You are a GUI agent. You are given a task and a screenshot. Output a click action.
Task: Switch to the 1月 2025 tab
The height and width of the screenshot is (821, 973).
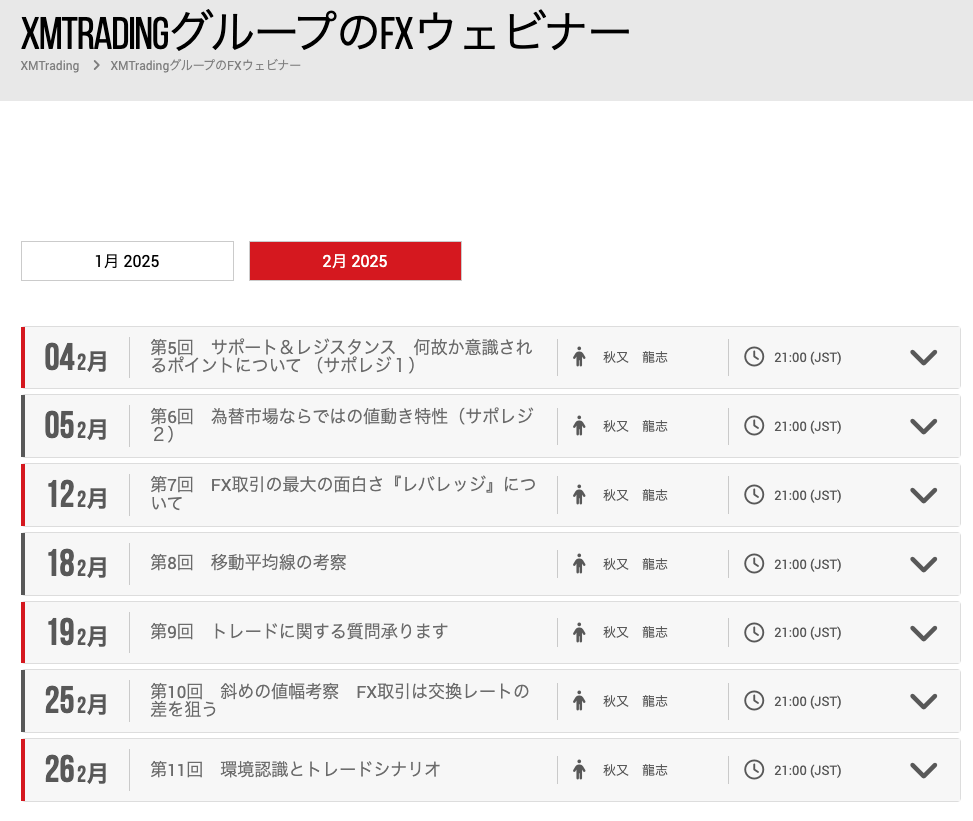127,261
